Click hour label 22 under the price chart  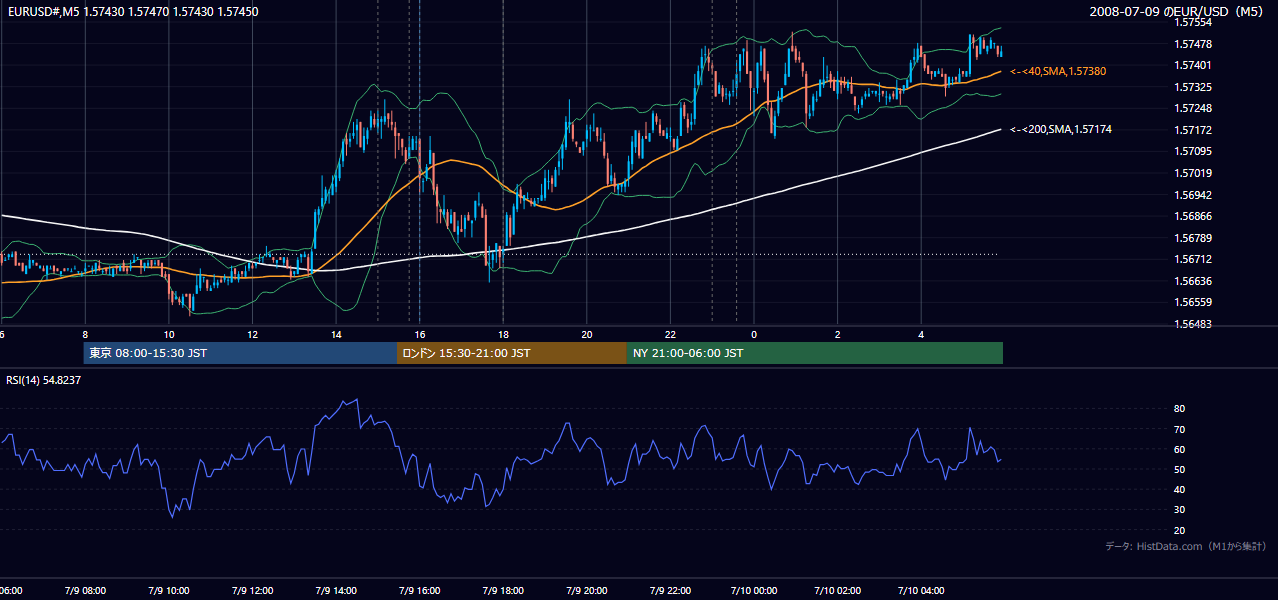tap(670, 334)
